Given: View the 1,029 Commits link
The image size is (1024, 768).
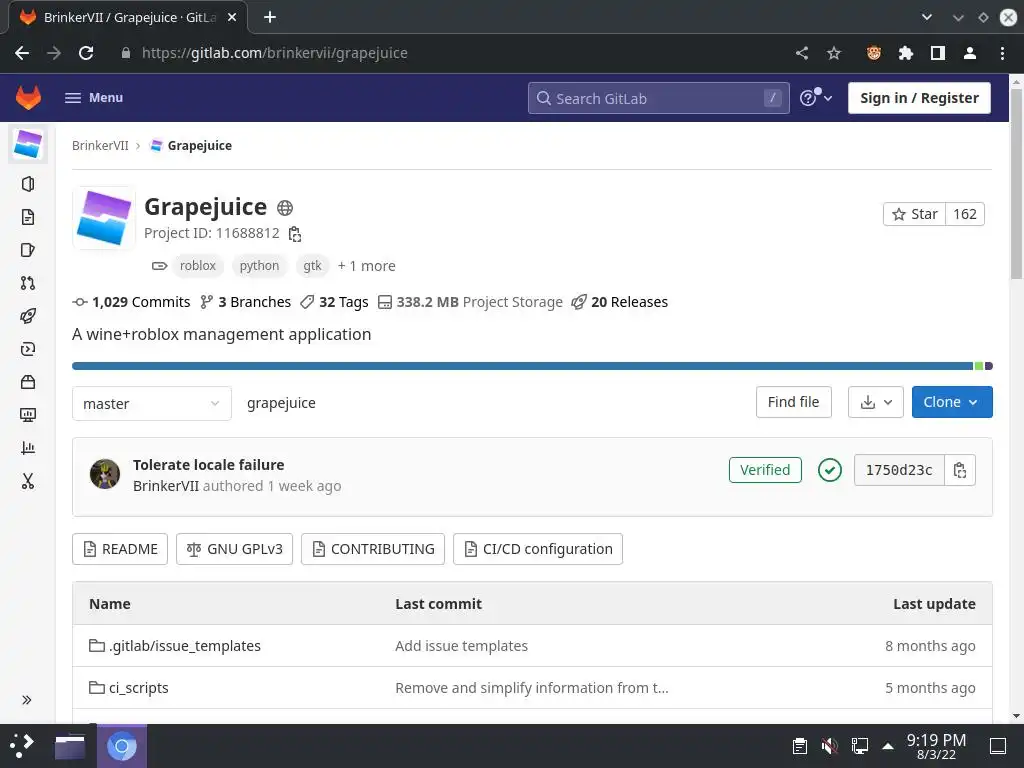Looking at the screenshot, I should coord(131,302).
